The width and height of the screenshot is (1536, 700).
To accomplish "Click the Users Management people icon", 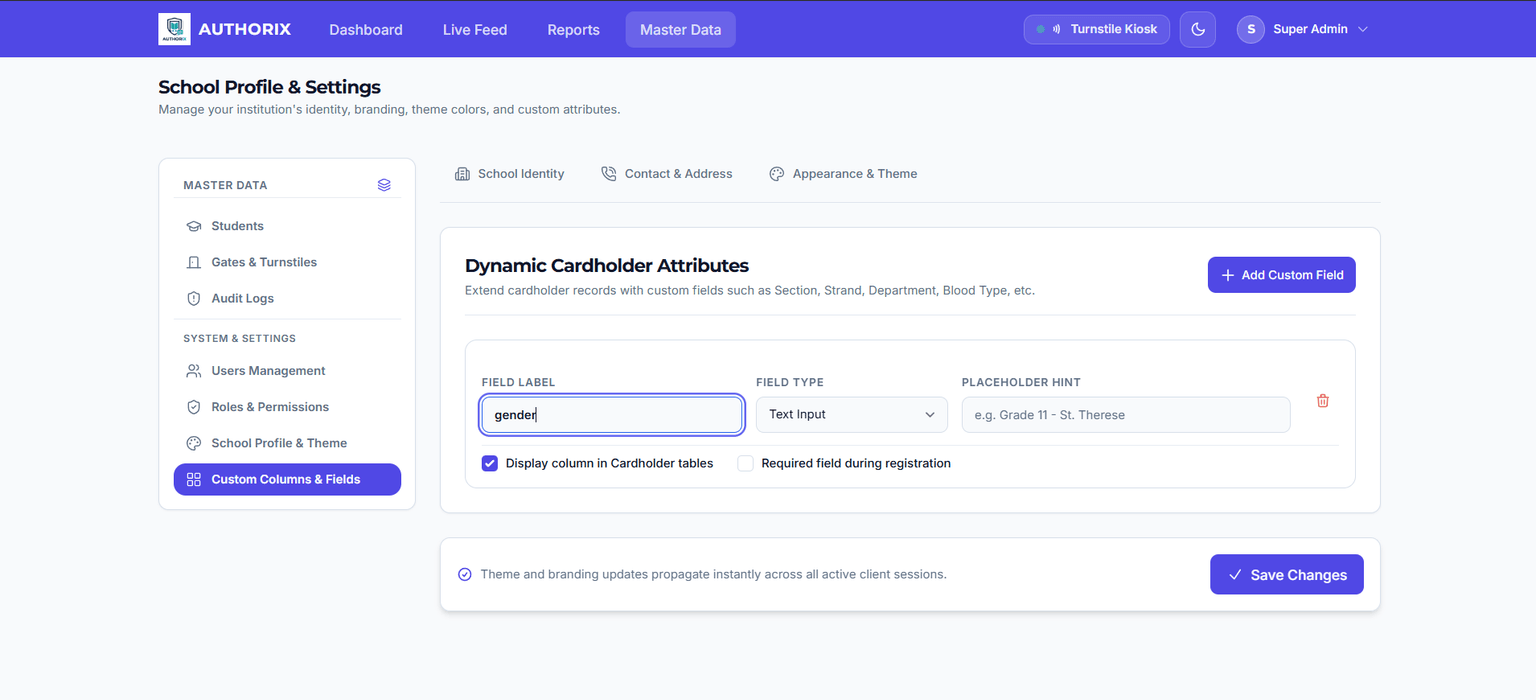I will (x=194, y=371).
